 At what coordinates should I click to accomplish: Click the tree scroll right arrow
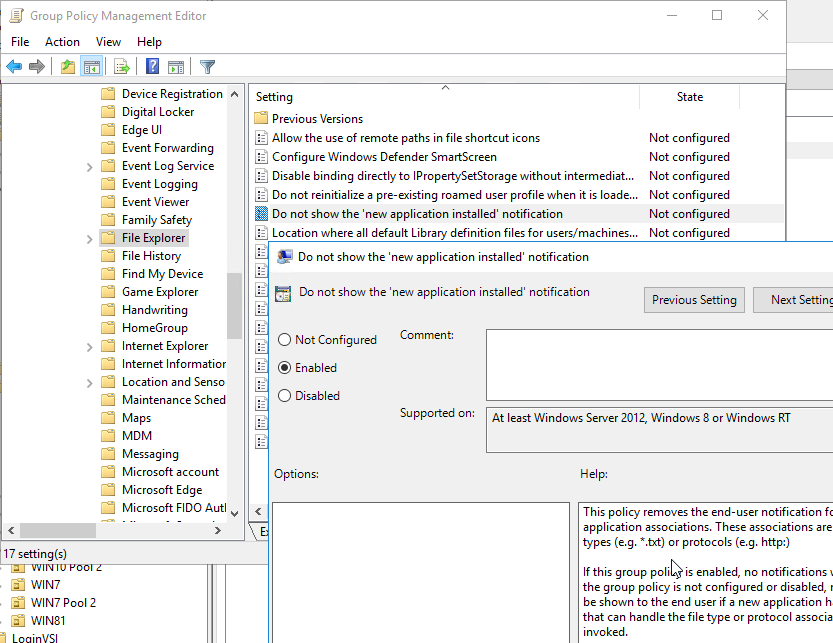(x=217, y=530)
